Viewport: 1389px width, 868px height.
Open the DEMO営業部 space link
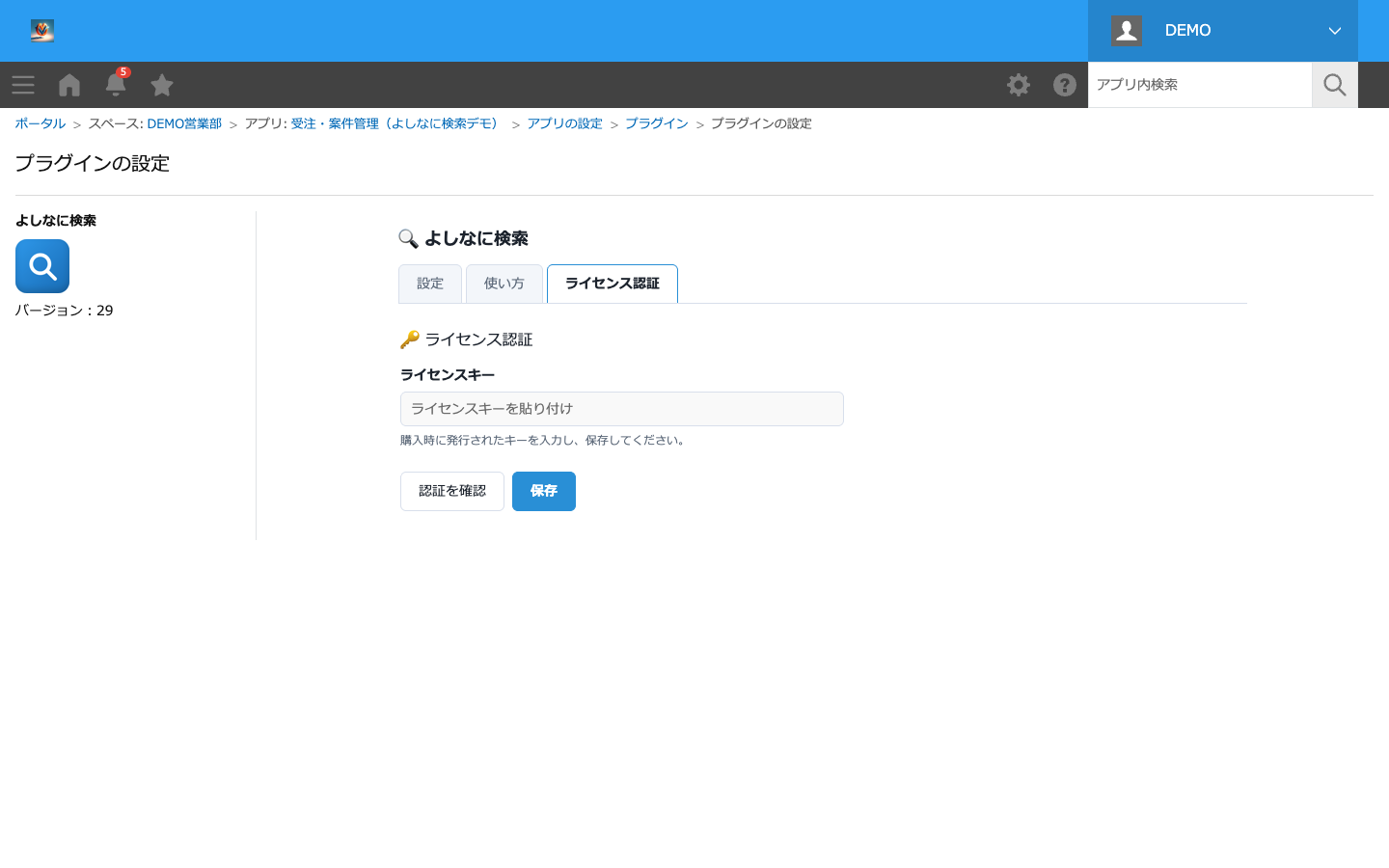click(x=184, y=123)
